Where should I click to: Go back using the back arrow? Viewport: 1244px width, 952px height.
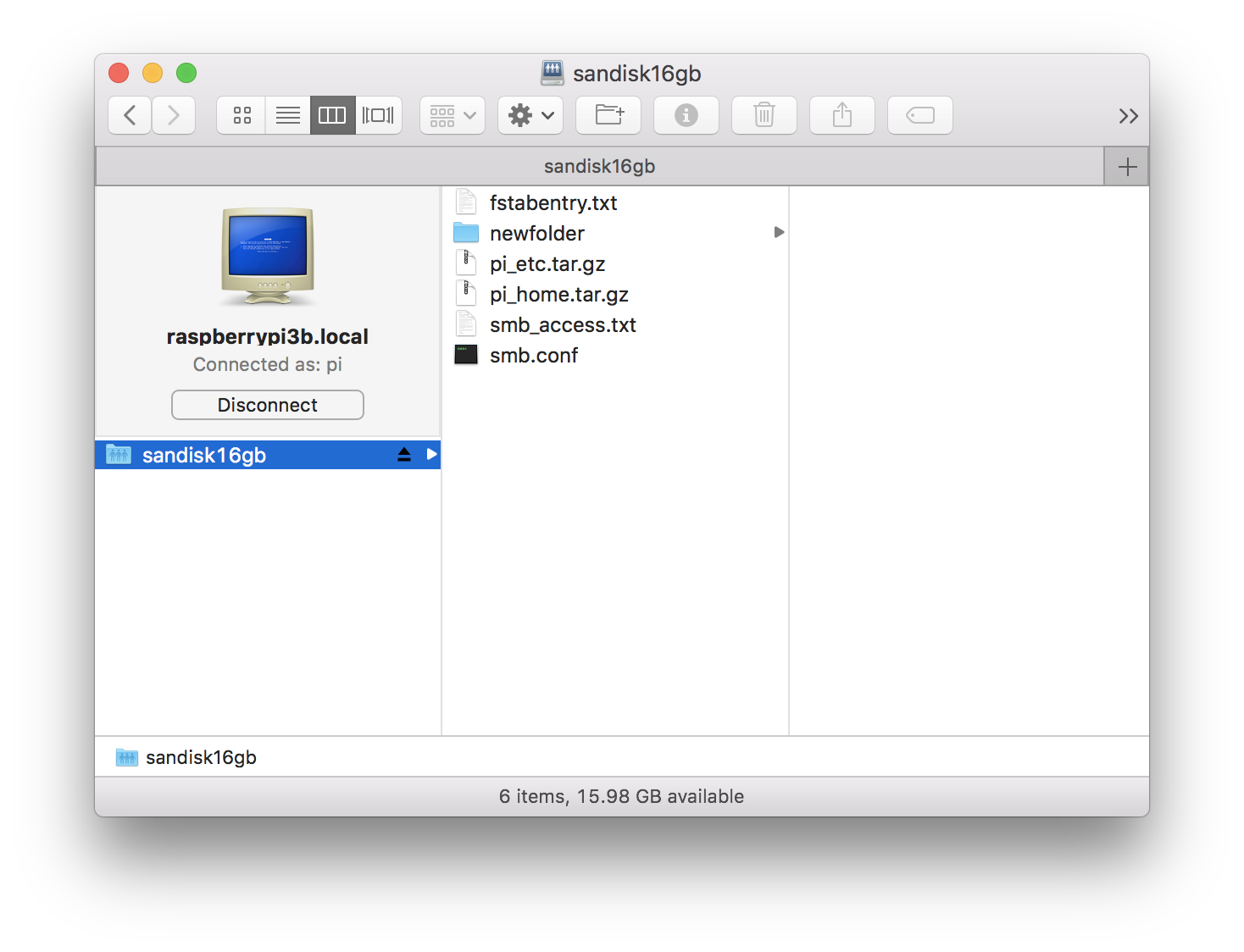pos(129,115)
